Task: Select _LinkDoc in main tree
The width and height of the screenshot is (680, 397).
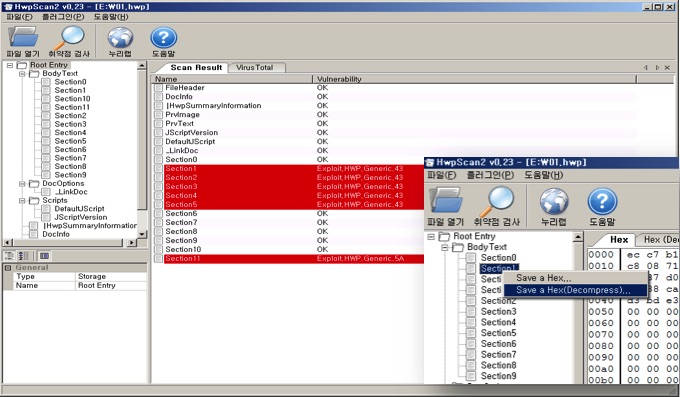Action: tap(71, 192)
